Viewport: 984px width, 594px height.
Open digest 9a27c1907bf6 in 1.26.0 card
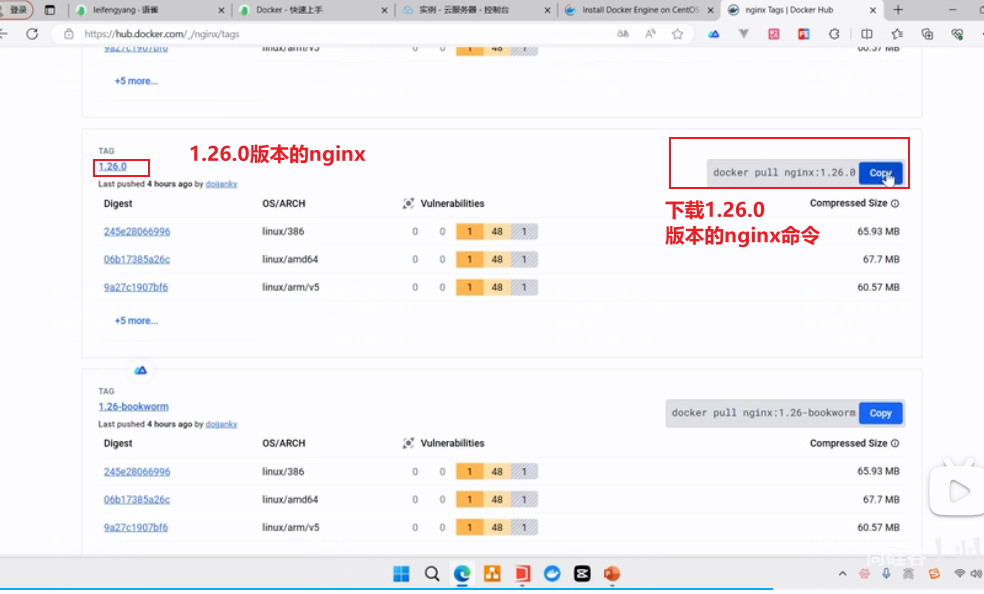tap(136, 287)
